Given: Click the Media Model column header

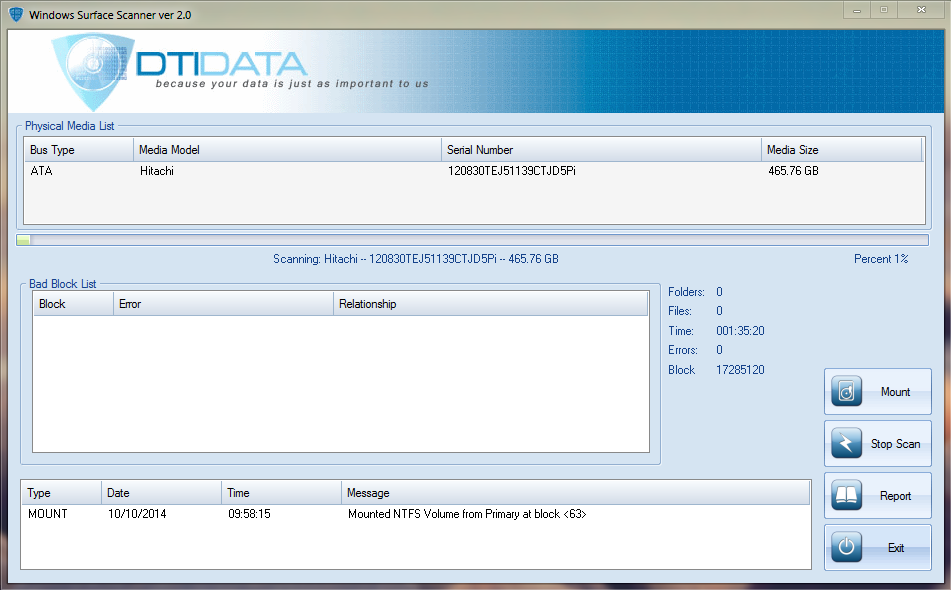Looking at the screenshot, I should [287, 150].
